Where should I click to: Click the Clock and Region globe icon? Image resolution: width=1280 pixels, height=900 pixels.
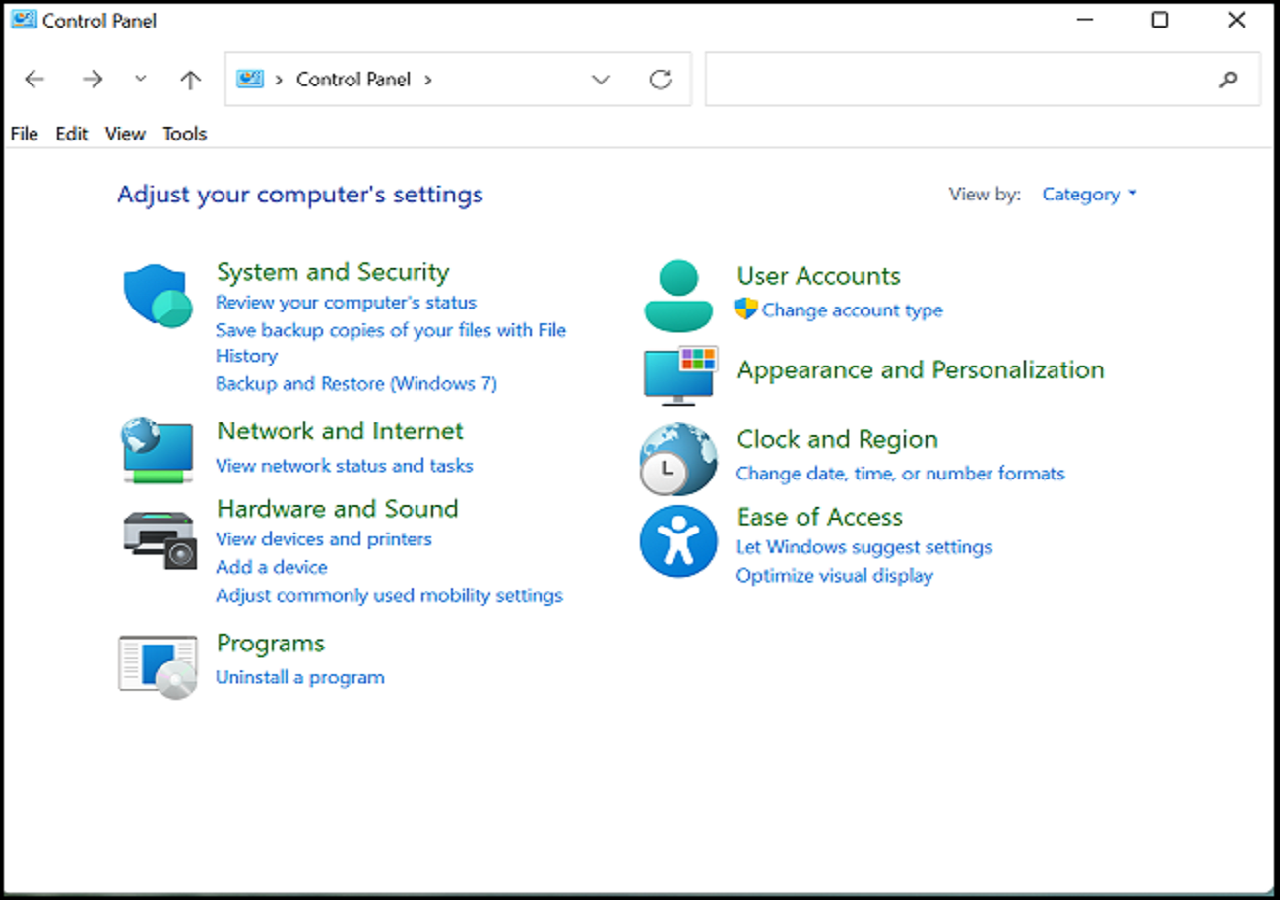pos(678,459)
